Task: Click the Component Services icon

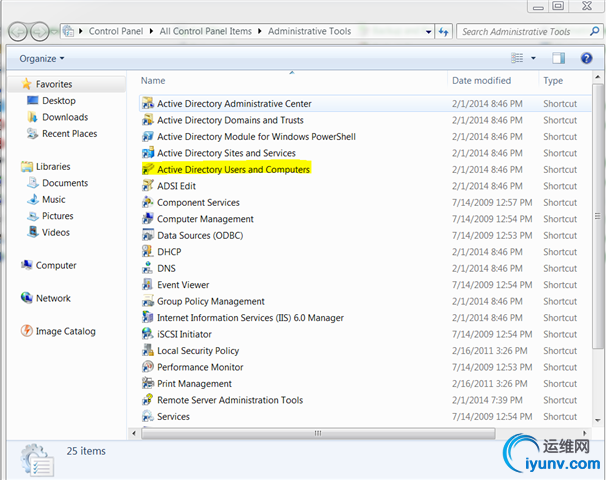Action: point(148,203)
